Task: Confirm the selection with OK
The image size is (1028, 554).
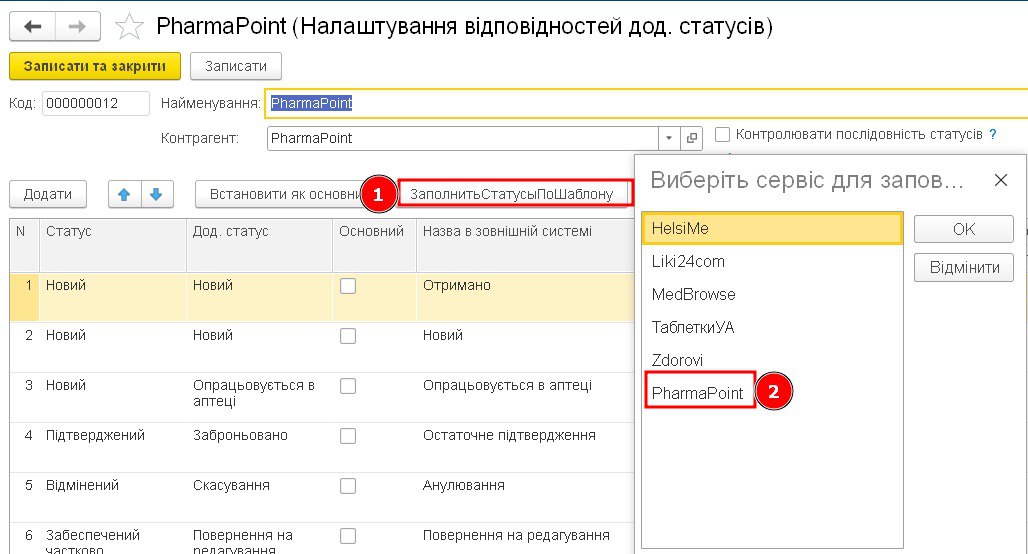Action: coord(963,229)
